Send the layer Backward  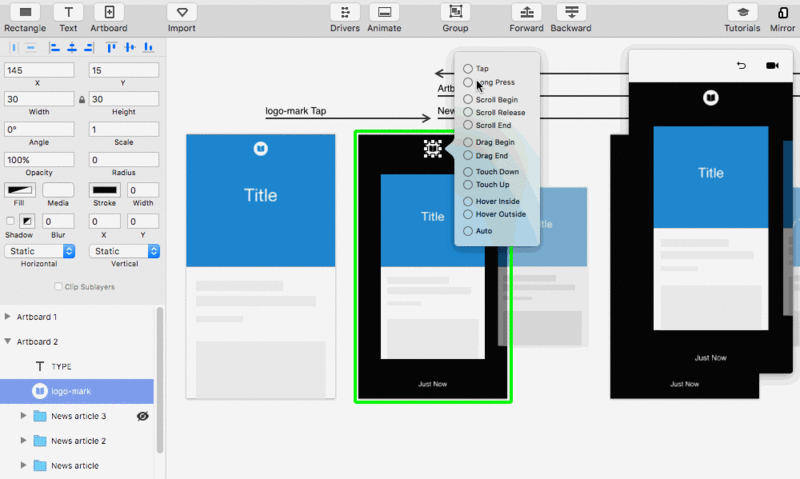click(571, 18)
